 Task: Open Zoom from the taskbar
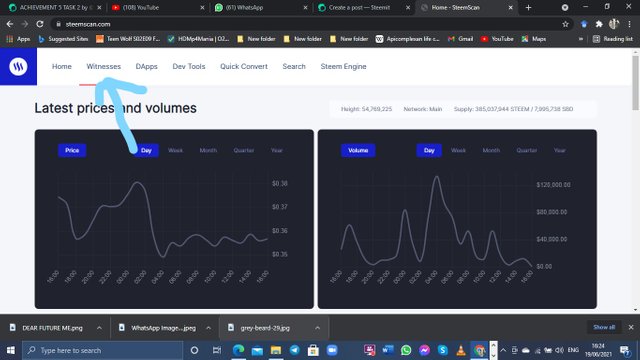point(332,350)
